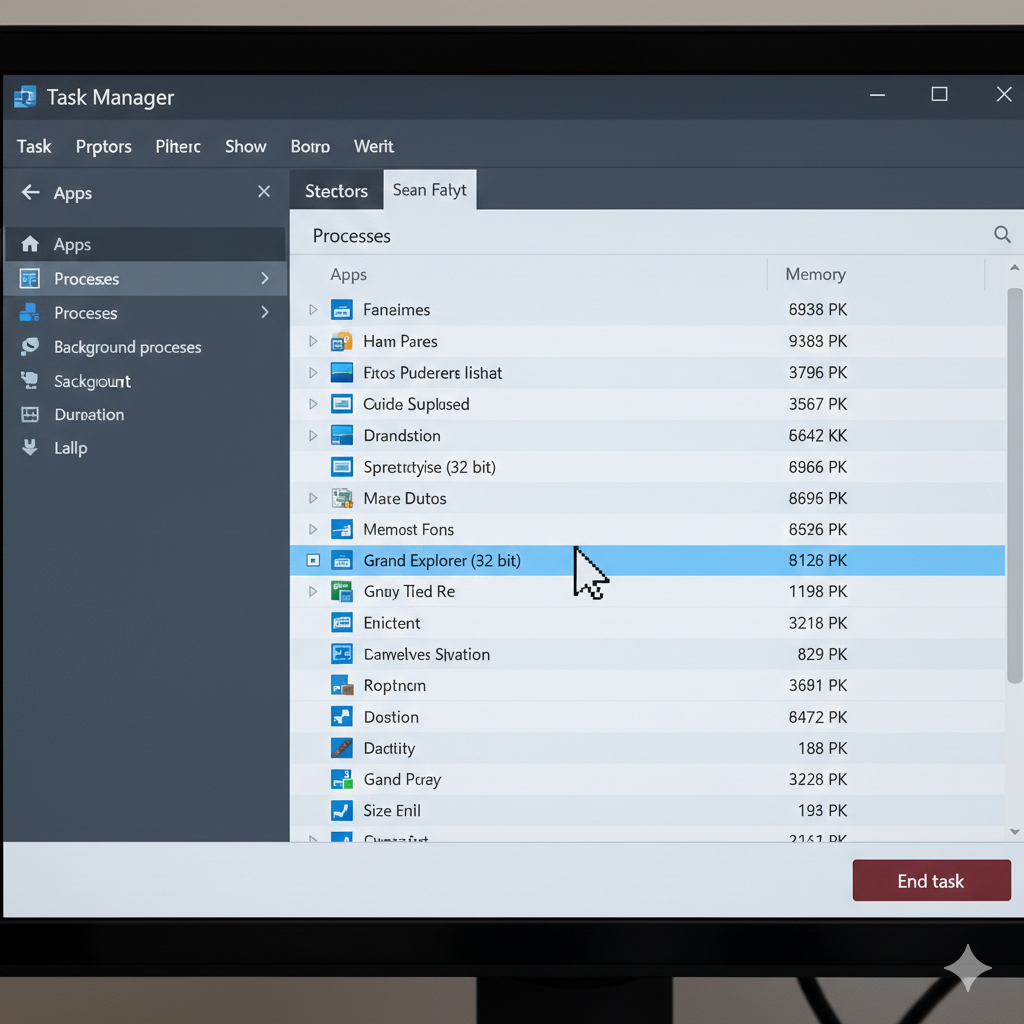The image size is (1024, 1024).
Task: Click the Grand Explorer (32 bit) icon
Action: (342, 560)
